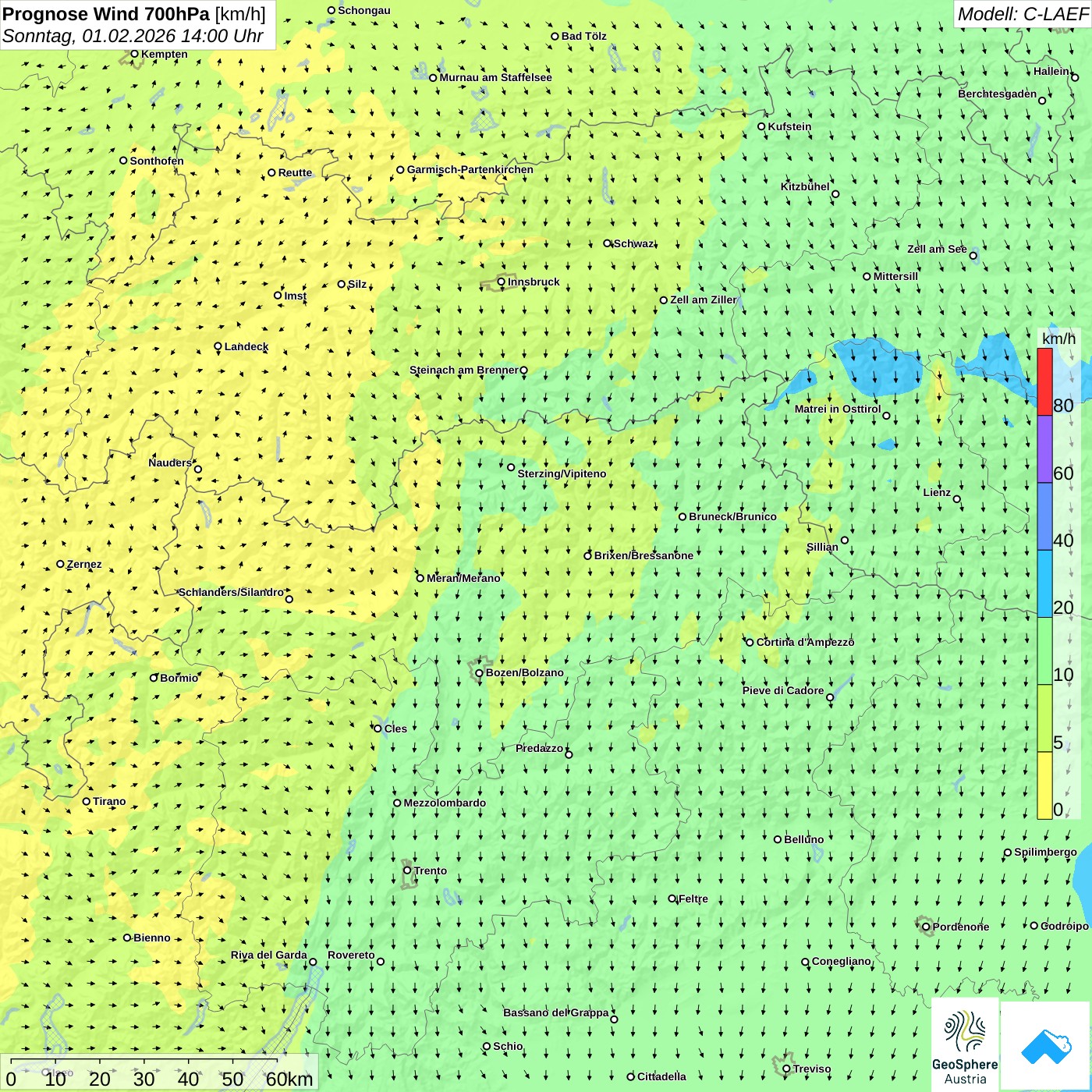Click the red segment of the wind legend

tap(1044, 381)
